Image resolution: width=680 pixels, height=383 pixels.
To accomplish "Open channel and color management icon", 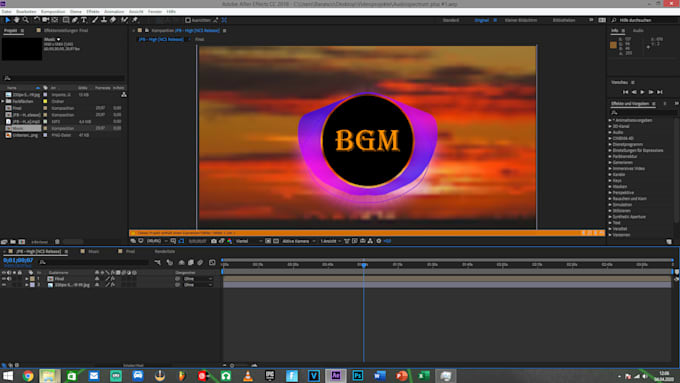I will click(229, 241).
